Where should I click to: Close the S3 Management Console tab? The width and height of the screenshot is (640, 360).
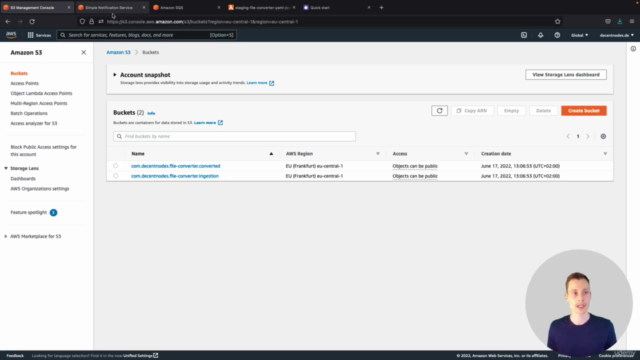tap(69, 7)
